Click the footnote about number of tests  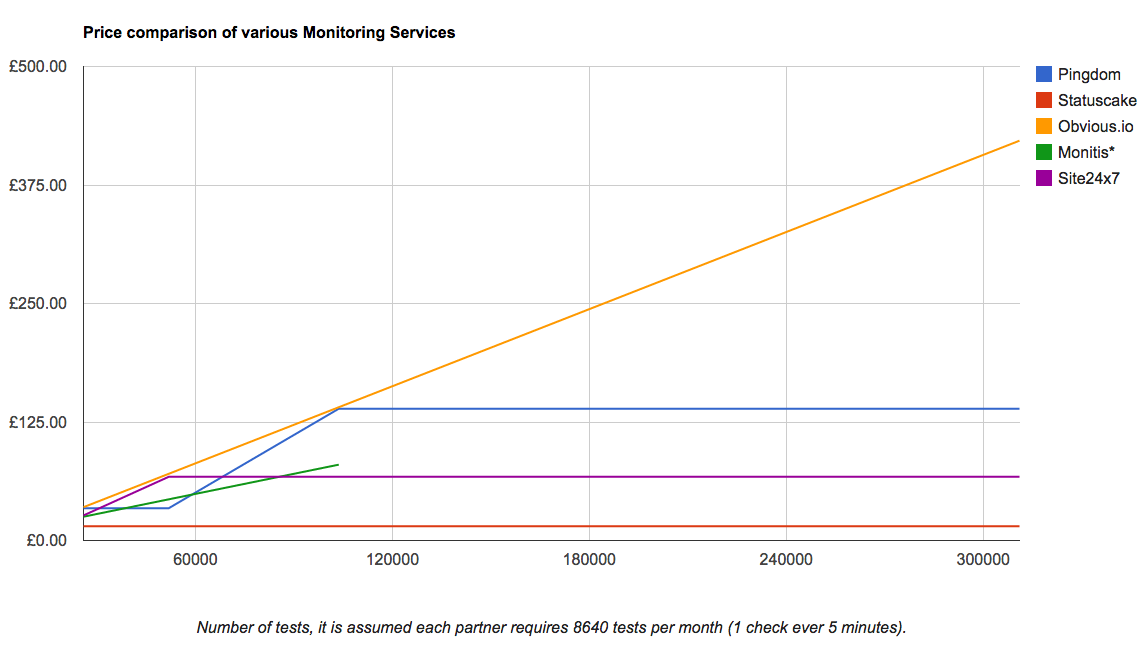point(551,628)
